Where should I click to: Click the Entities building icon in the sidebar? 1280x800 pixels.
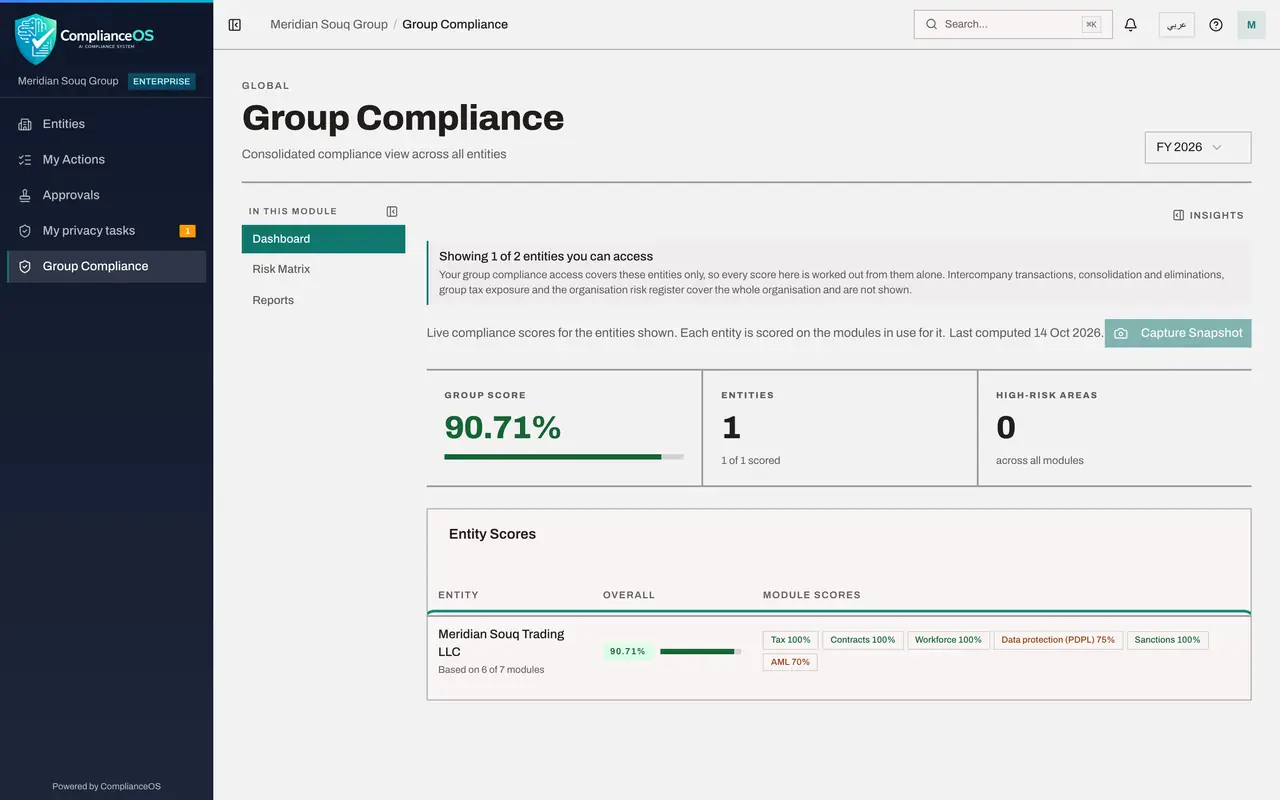click(x=25, y=124)
